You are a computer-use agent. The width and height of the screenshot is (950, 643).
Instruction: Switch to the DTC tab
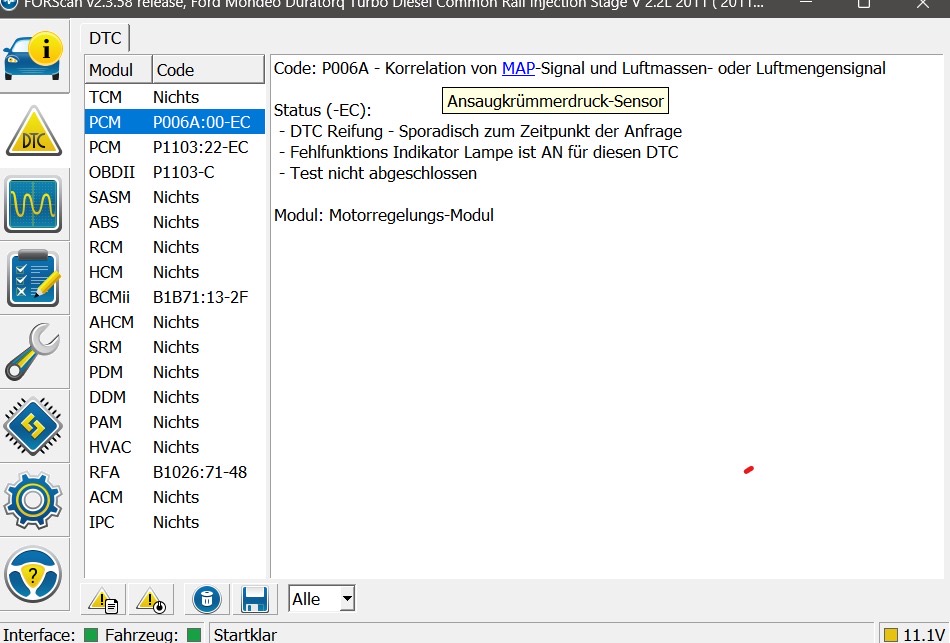click(105, 39)
